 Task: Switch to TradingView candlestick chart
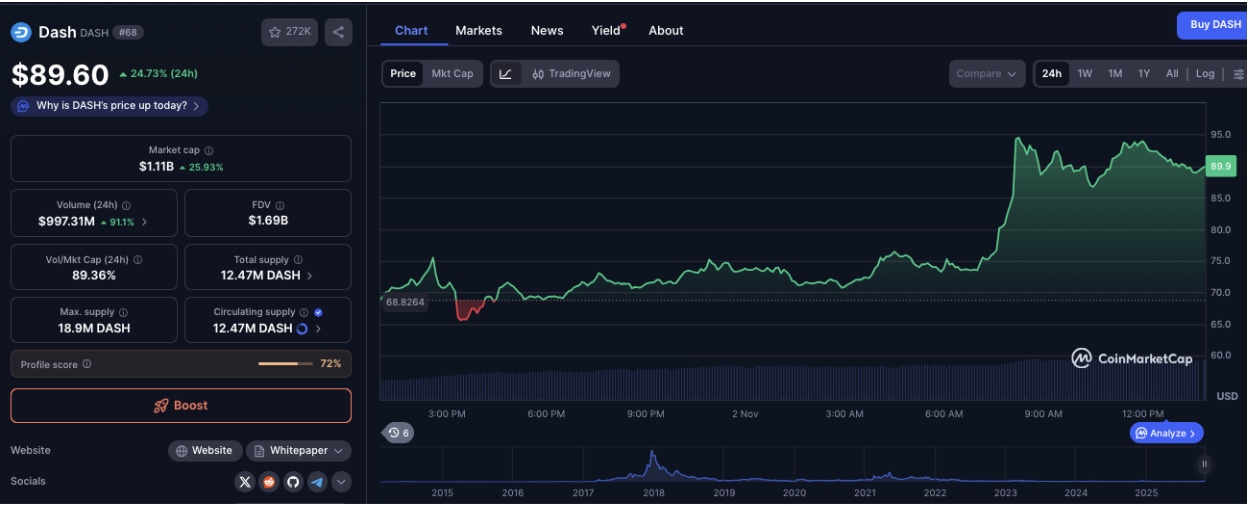571,74
